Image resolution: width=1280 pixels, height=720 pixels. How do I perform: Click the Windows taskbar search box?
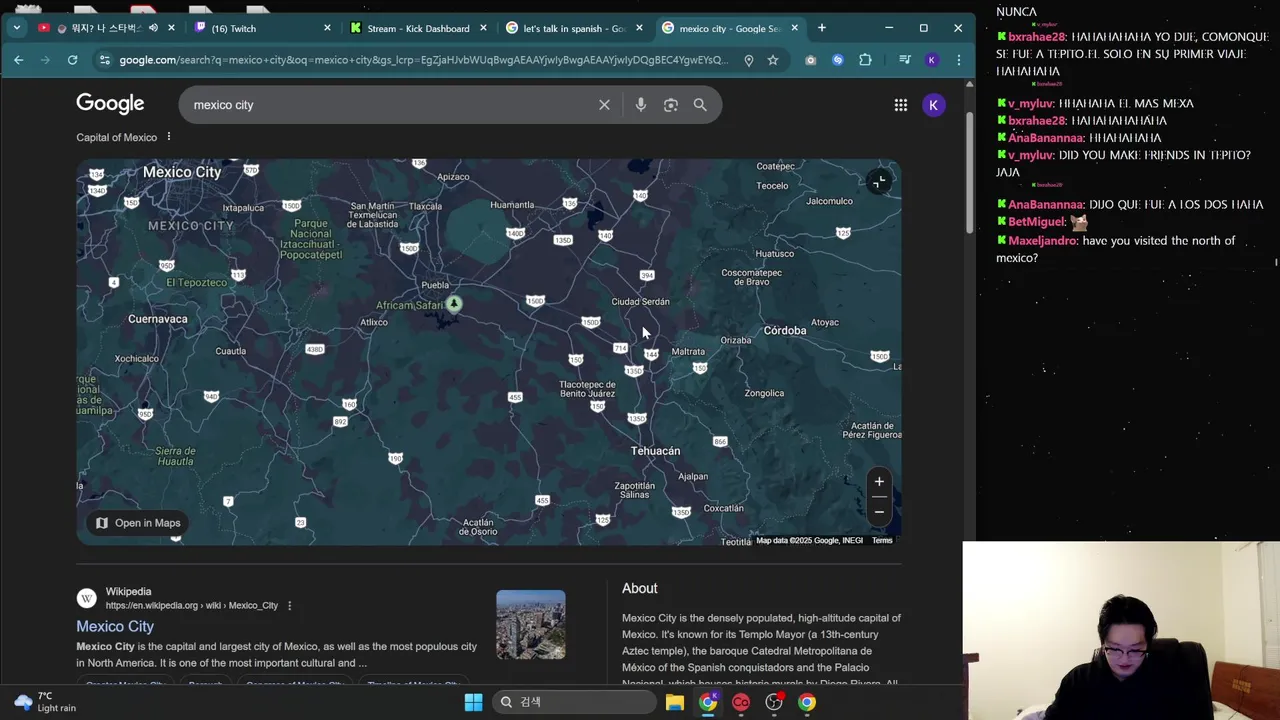(x=573, y=702)
